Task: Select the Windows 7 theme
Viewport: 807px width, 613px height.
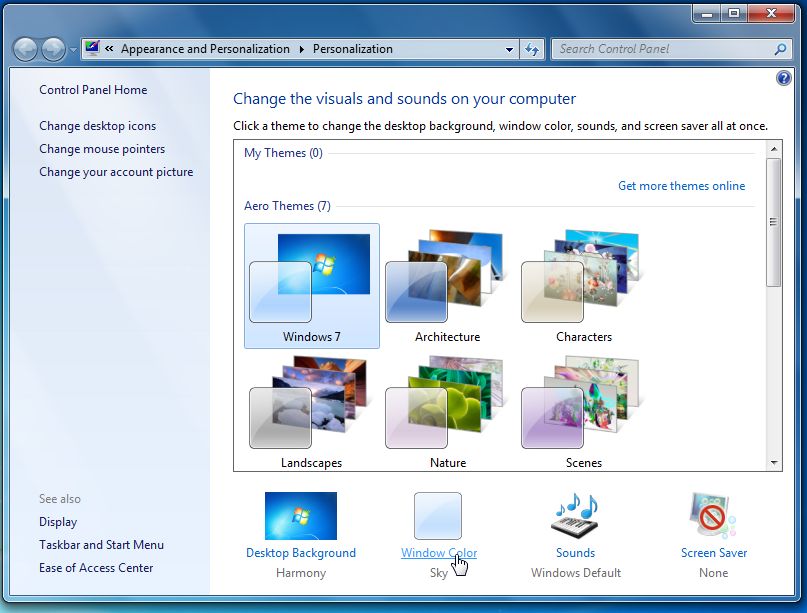Action: (x=312, y=286)
